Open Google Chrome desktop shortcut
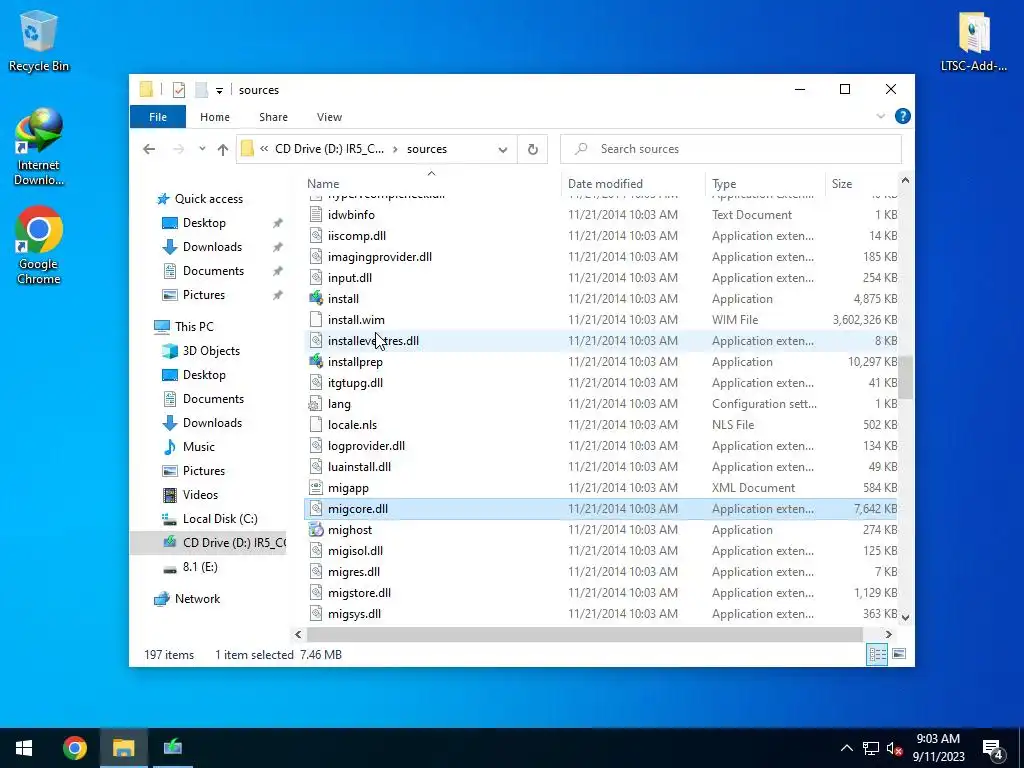 [39, 246]
